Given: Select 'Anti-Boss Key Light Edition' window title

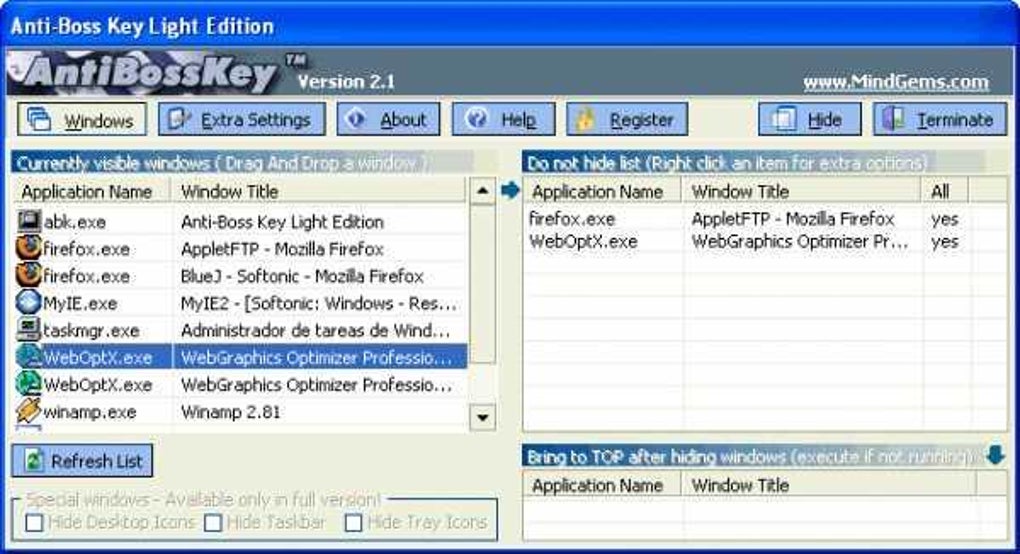Looking at the screenshot, I should click(282, 222).
